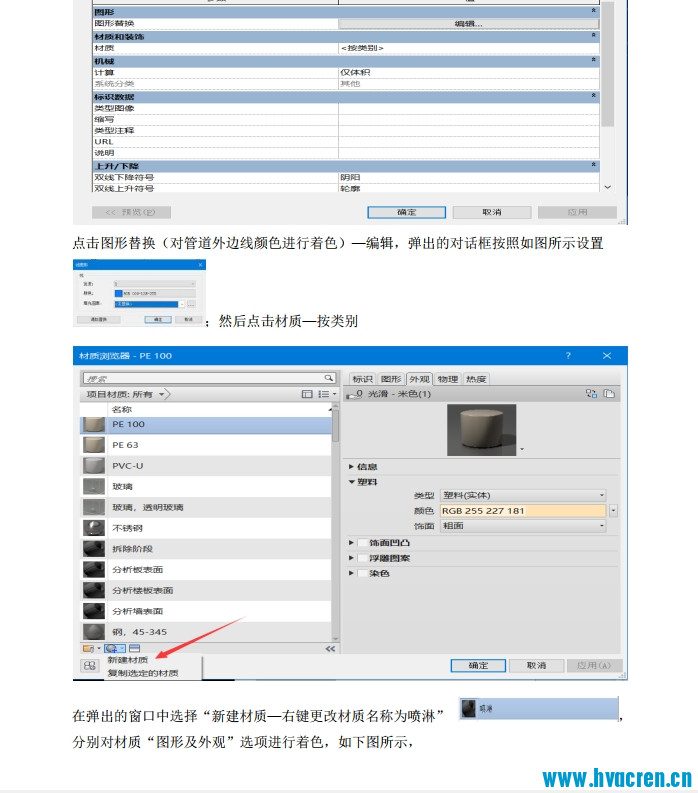The image size is (698, 793).
Task: Click the shared-asset hand icon before 光滑 - 米色(1)
Action: (355, 394)
